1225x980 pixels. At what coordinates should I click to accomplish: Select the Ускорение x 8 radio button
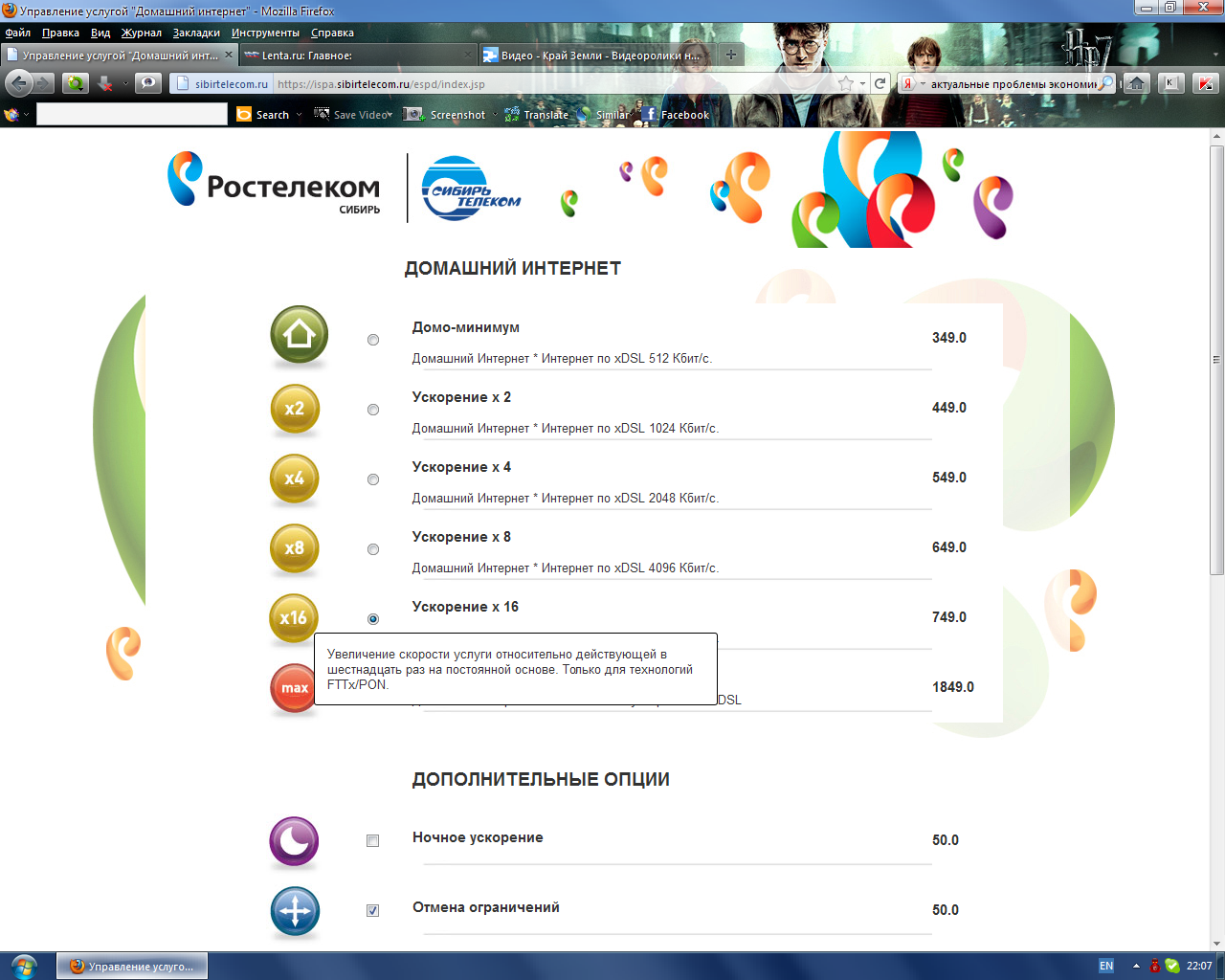pos(372,549)
